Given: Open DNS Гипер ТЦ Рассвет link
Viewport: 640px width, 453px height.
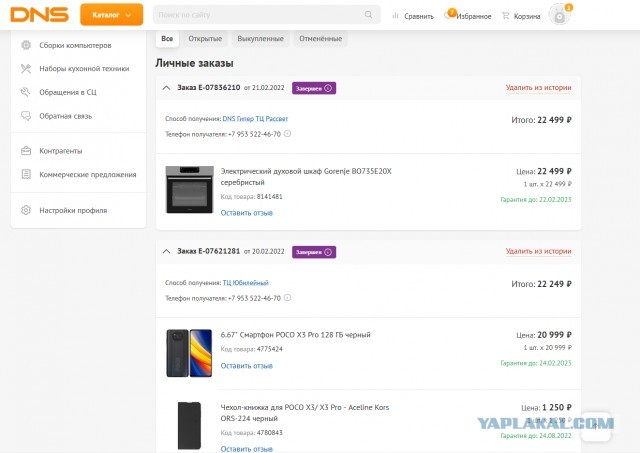Looking at the screenshot, I should point(255,119).
